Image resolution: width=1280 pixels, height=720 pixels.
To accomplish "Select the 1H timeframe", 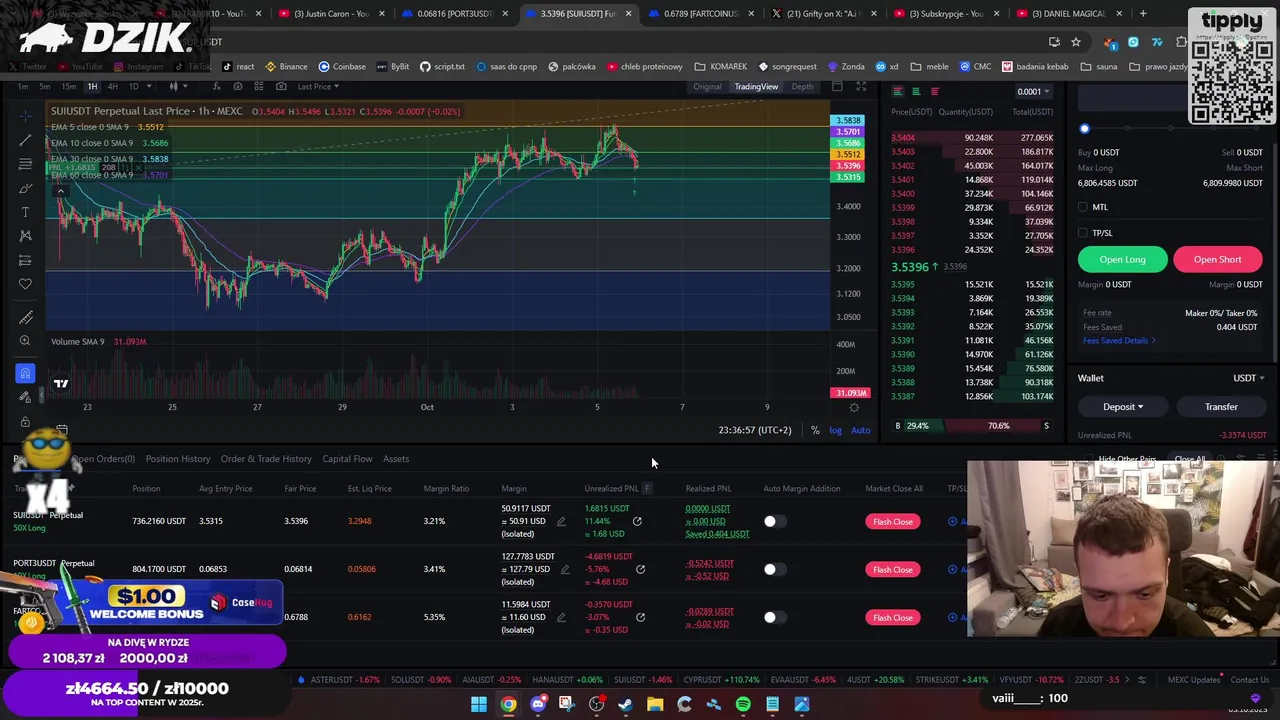I will point(92,87).
